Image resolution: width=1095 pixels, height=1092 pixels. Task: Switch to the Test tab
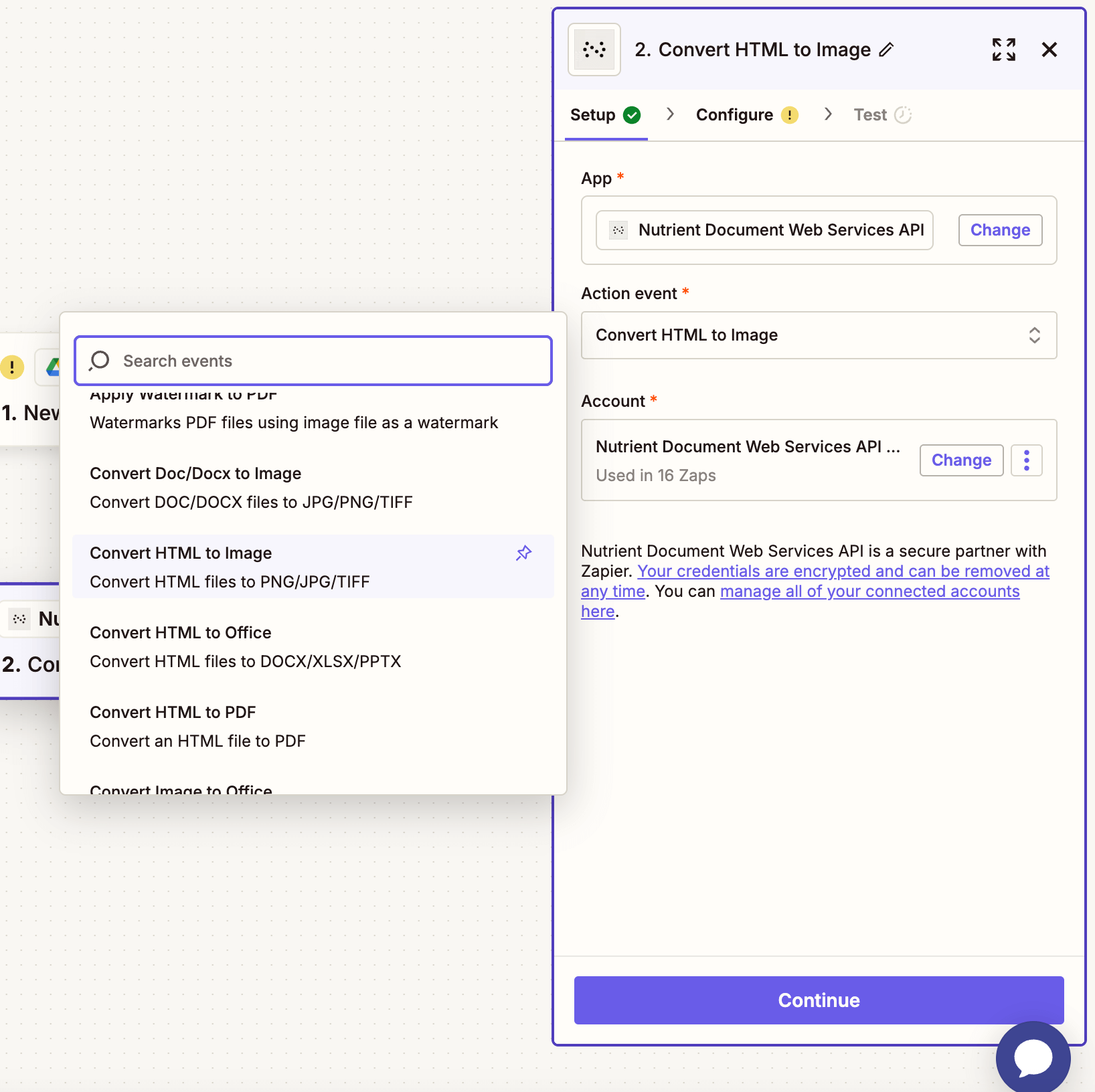871,114
